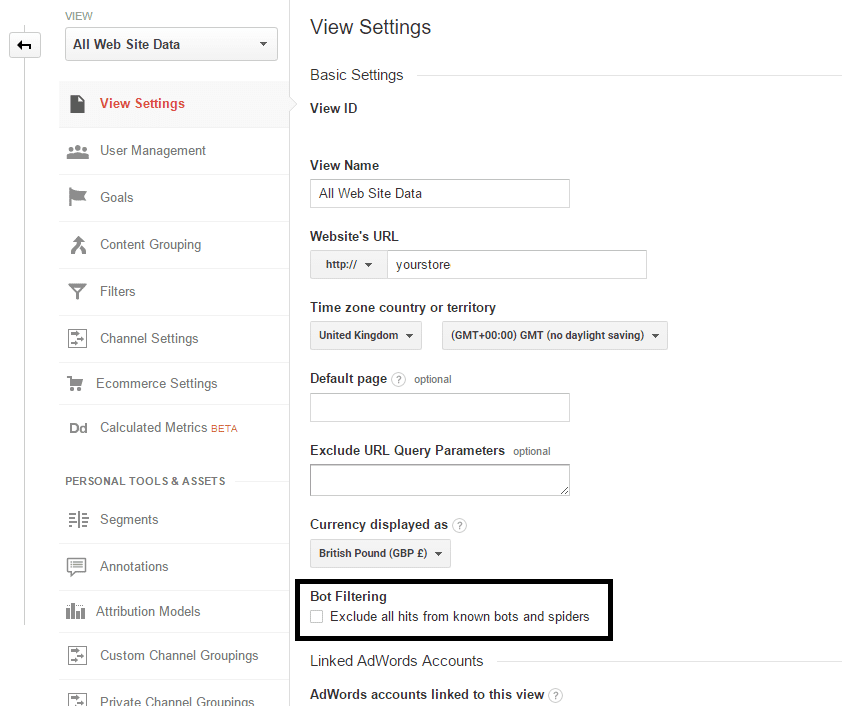842x706 pixels.
Task: Expand the http:// protocol dropdown
Action: click(349, 264)
